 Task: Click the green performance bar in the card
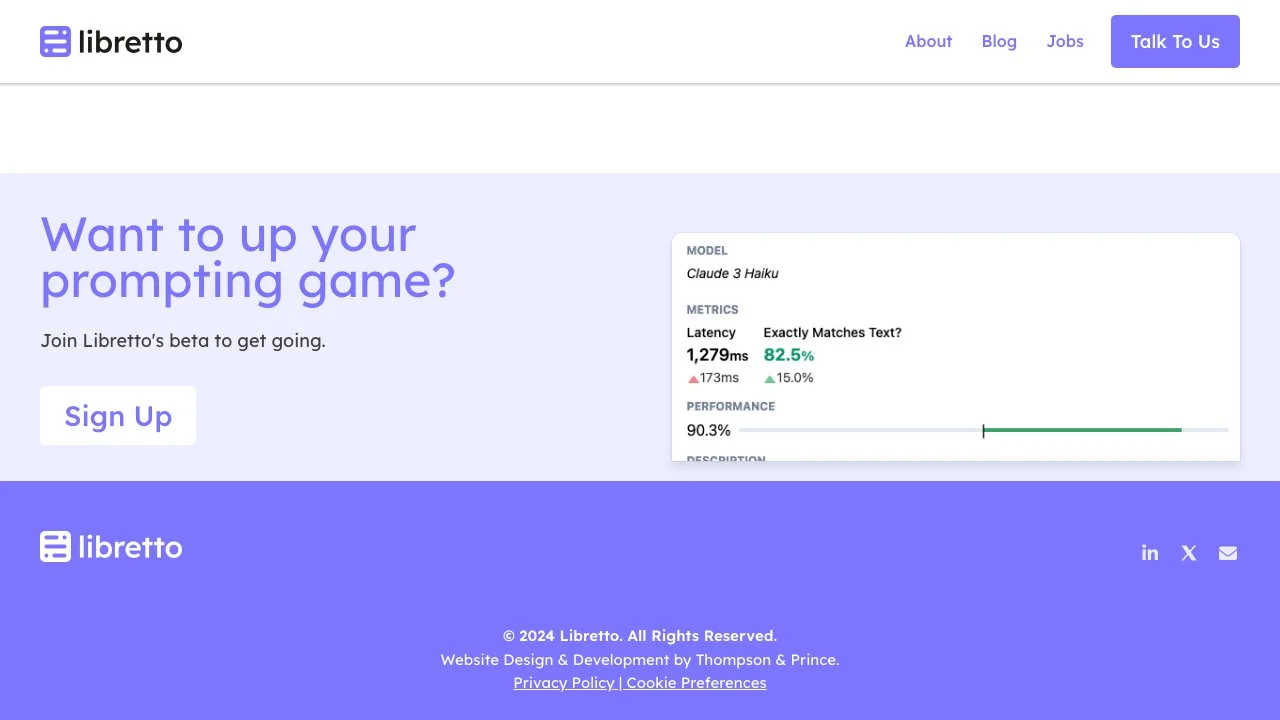(x=1082, y=430)
